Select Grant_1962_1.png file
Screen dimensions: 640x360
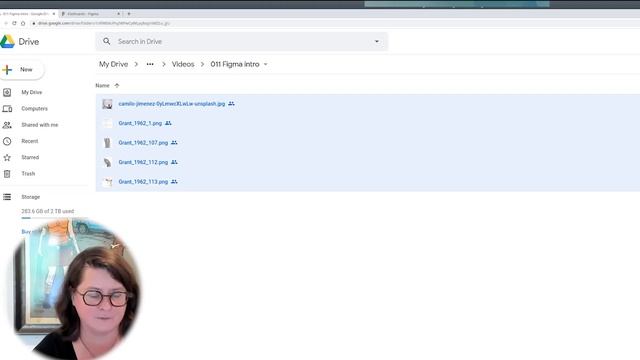coord(140,123)
